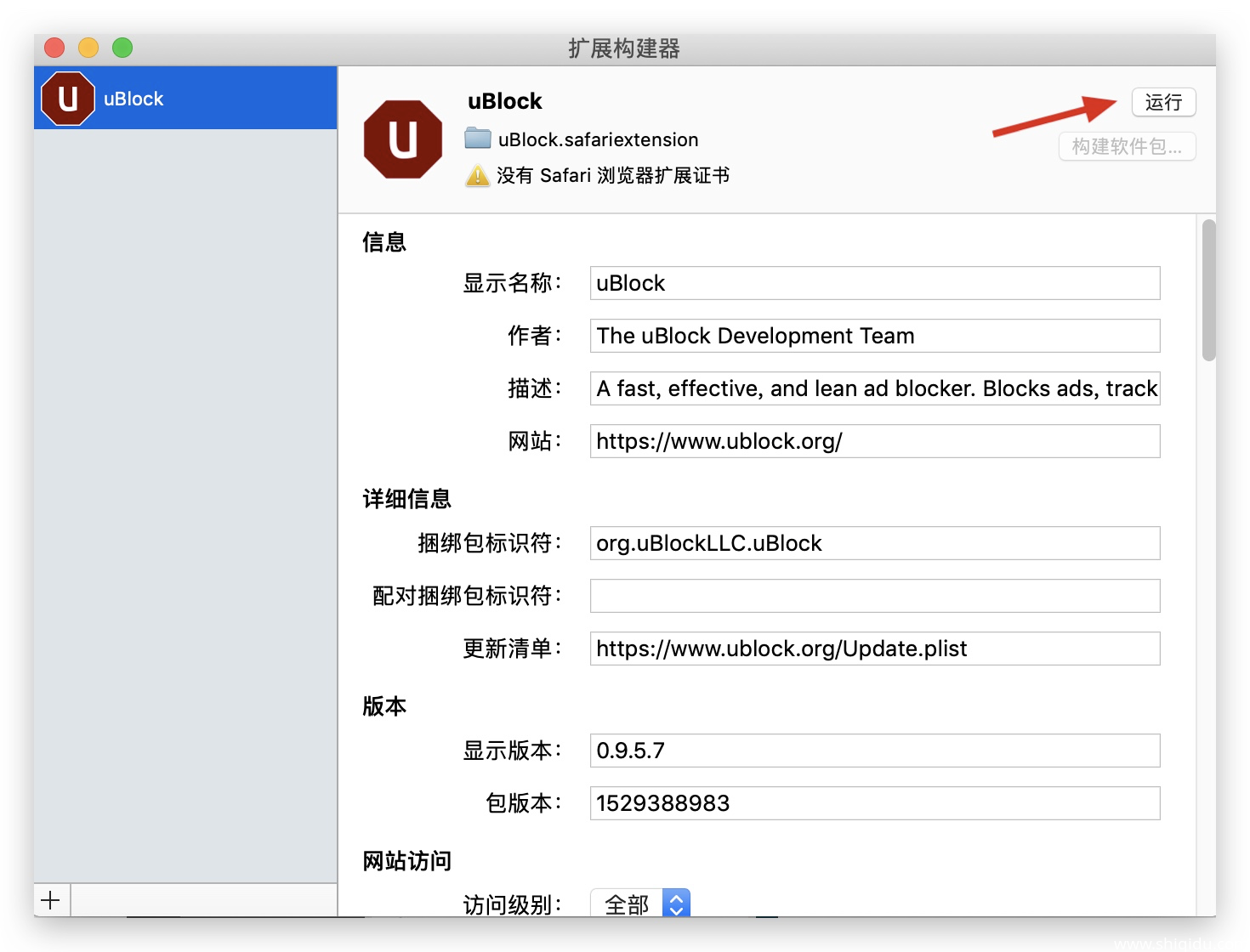Click the 包版本 field 1529388983
This screenshot has width=1250, height=952.
tap(875, 803)
